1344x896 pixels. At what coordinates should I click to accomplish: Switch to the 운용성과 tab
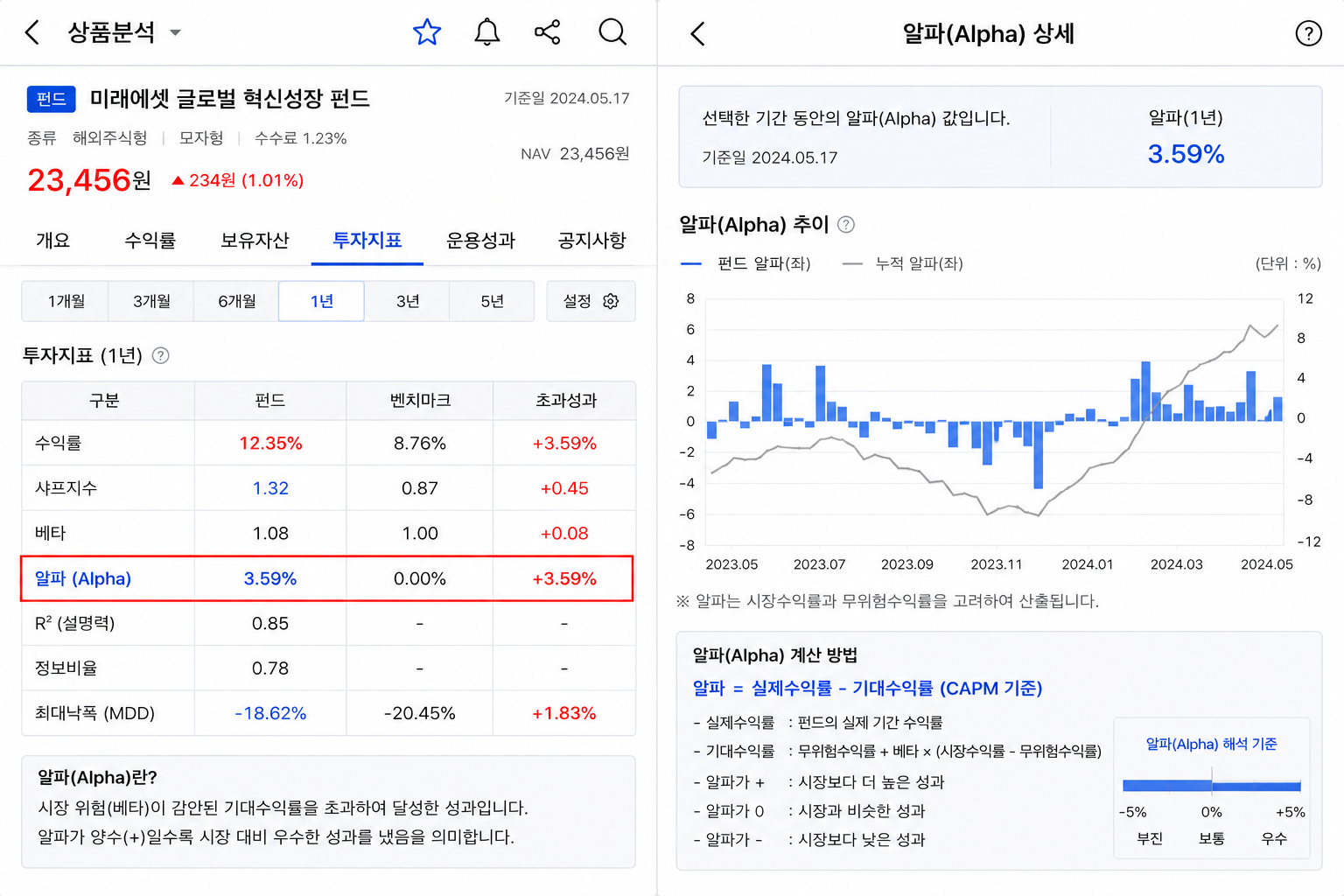click(480, 240)
